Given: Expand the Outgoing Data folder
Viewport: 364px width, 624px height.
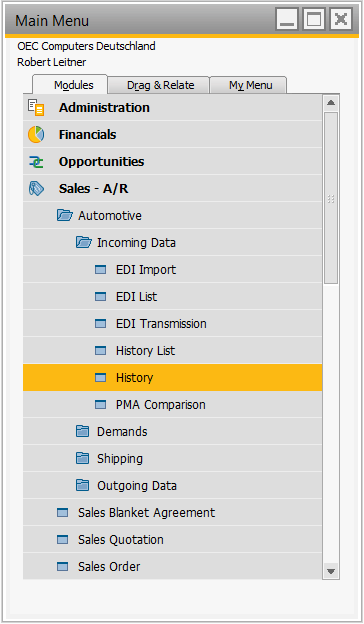Looking at the screenshot, I should pyautogui.click(x=82, y=486).
